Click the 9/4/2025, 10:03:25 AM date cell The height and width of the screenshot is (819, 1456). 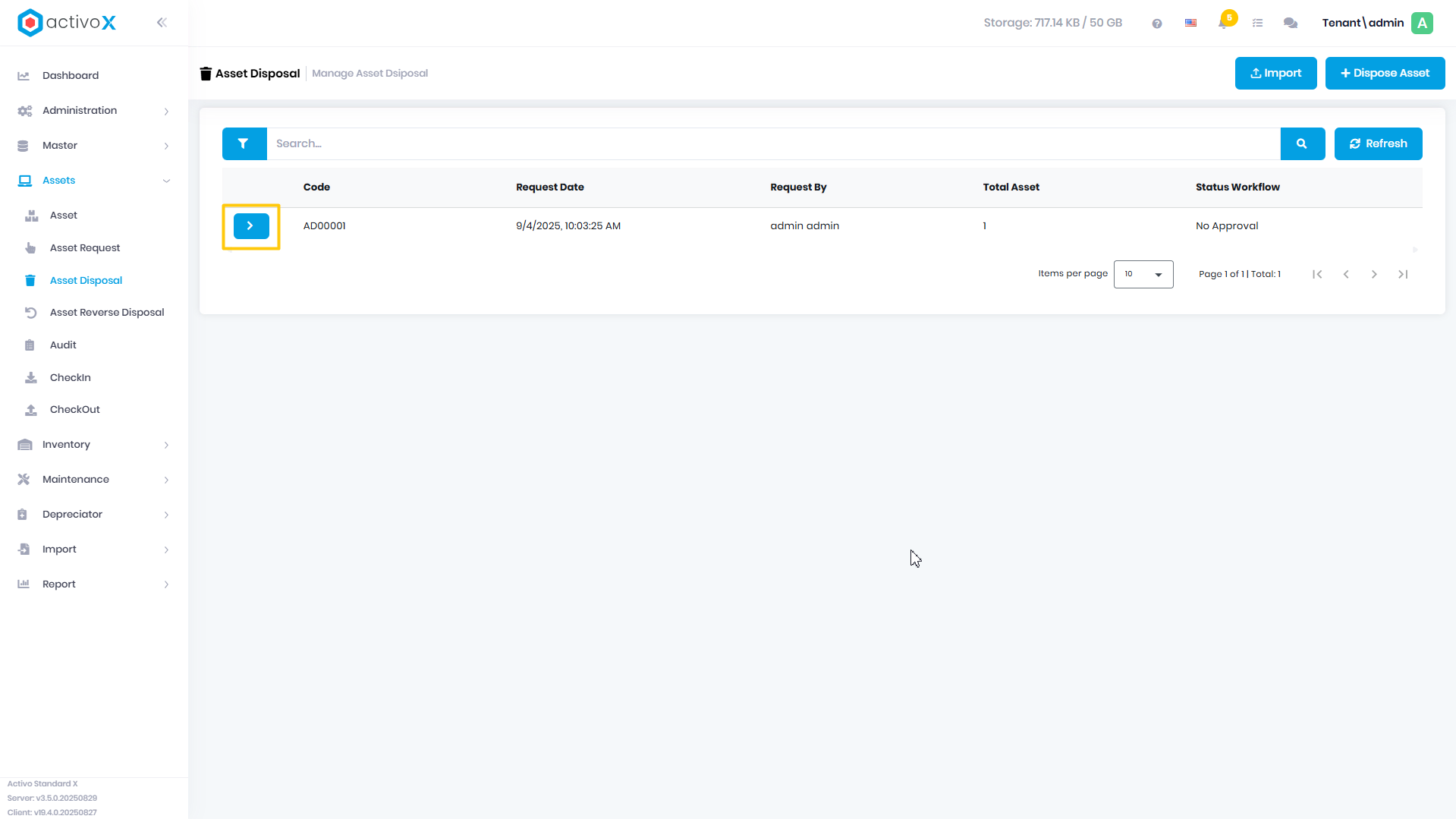pos(568,226)
